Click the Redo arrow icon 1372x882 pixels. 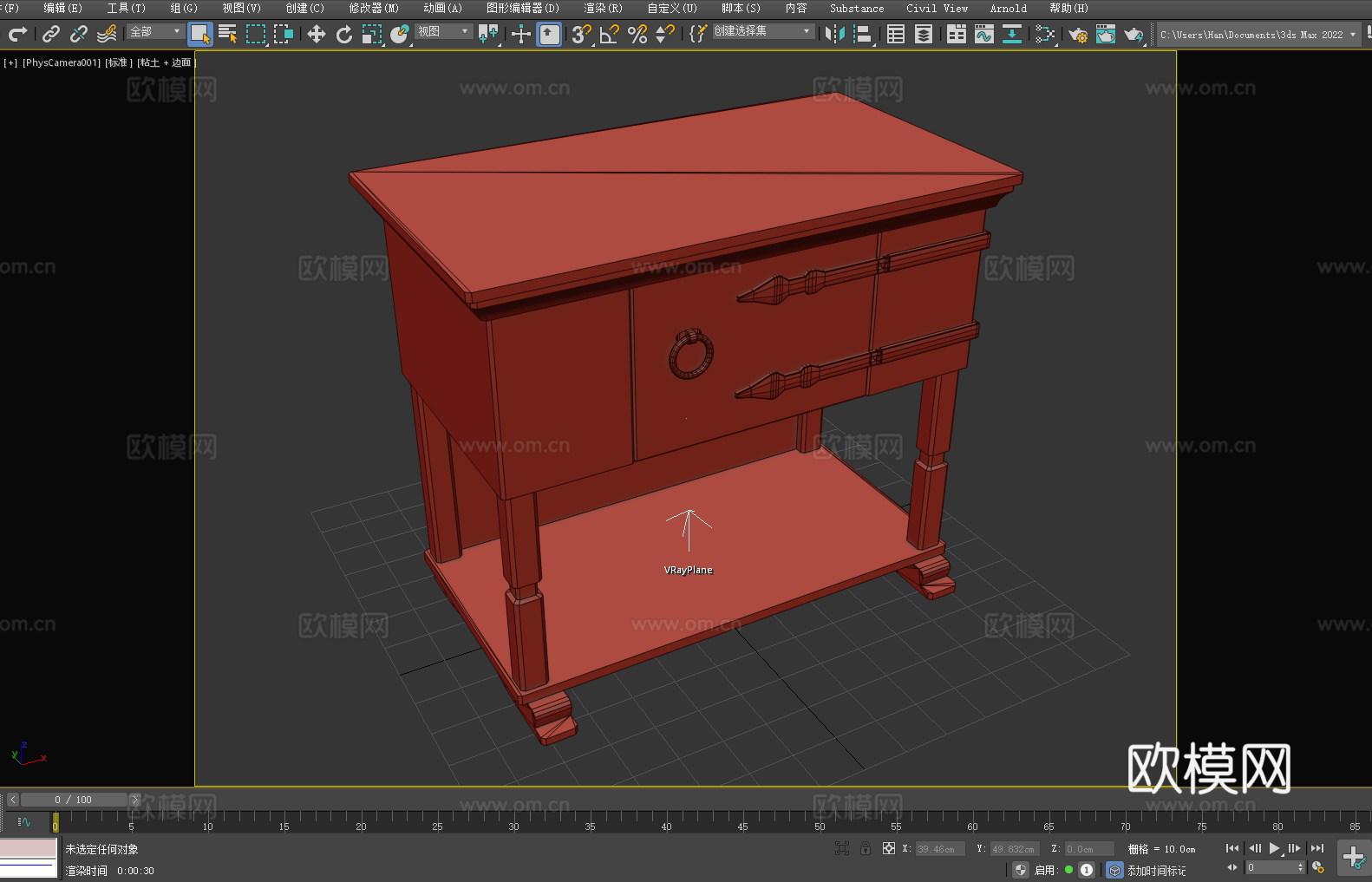point(17,34)
